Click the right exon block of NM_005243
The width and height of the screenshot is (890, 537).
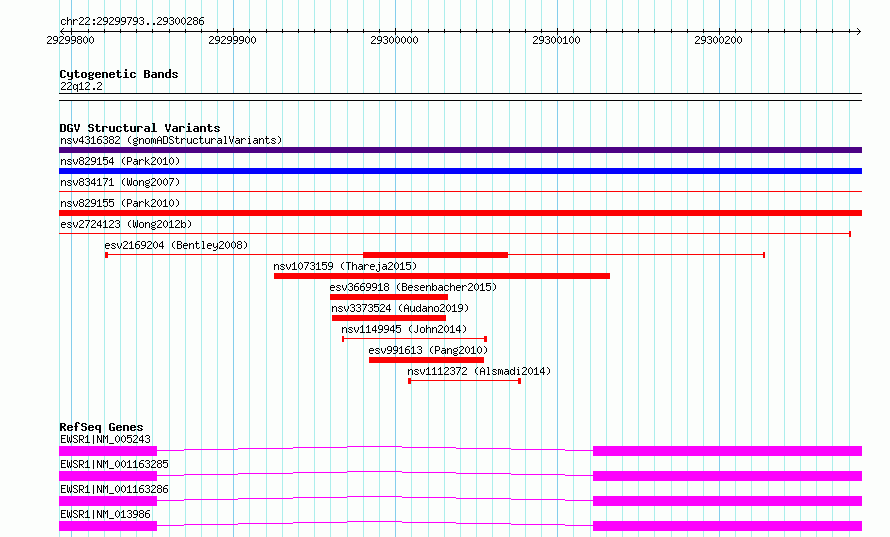[728, 451]
